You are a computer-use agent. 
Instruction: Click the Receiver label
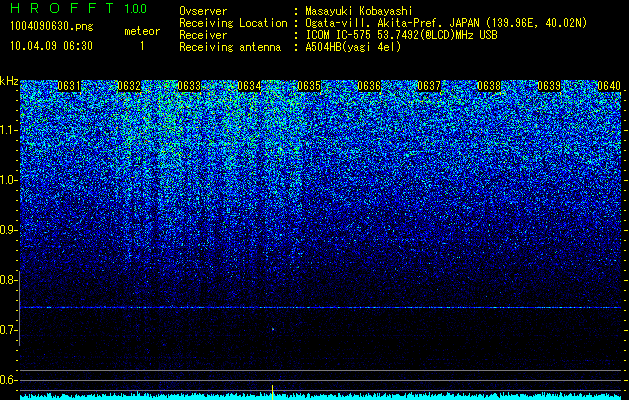click(203, 35)
